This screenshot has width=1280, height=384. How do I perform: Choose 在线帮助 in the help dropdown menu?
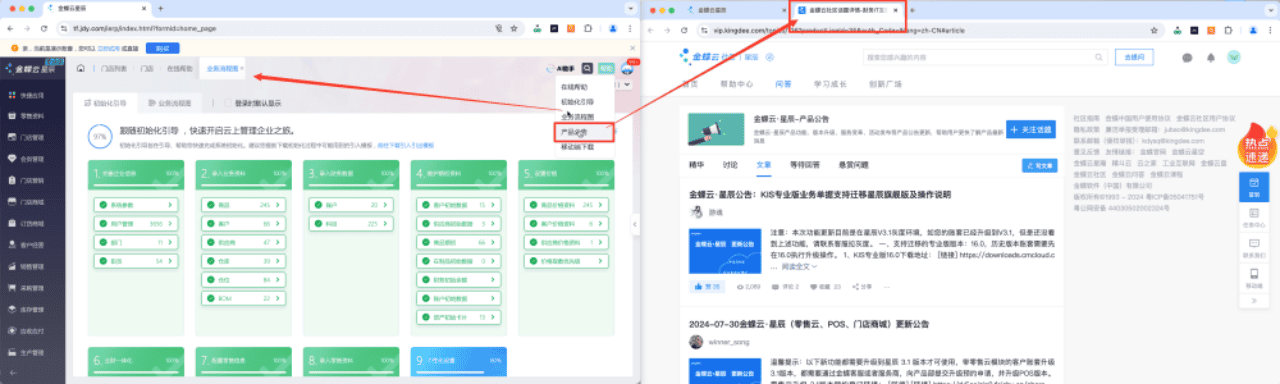[x=574, y=87]
